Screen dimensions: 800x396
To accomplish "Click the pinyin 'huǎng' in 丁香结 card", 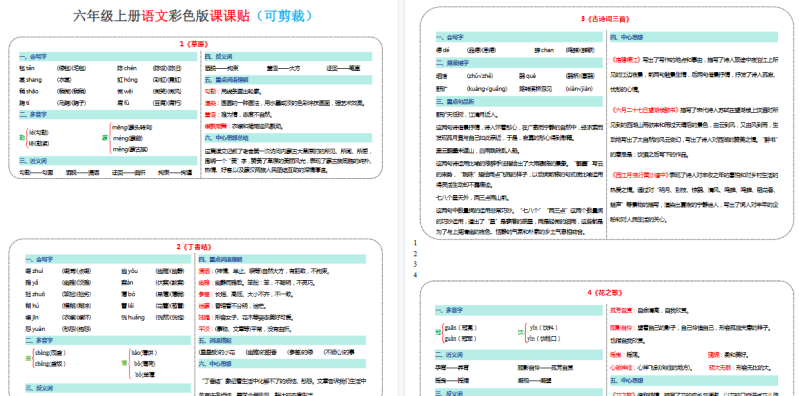I will tap(135, 317).
